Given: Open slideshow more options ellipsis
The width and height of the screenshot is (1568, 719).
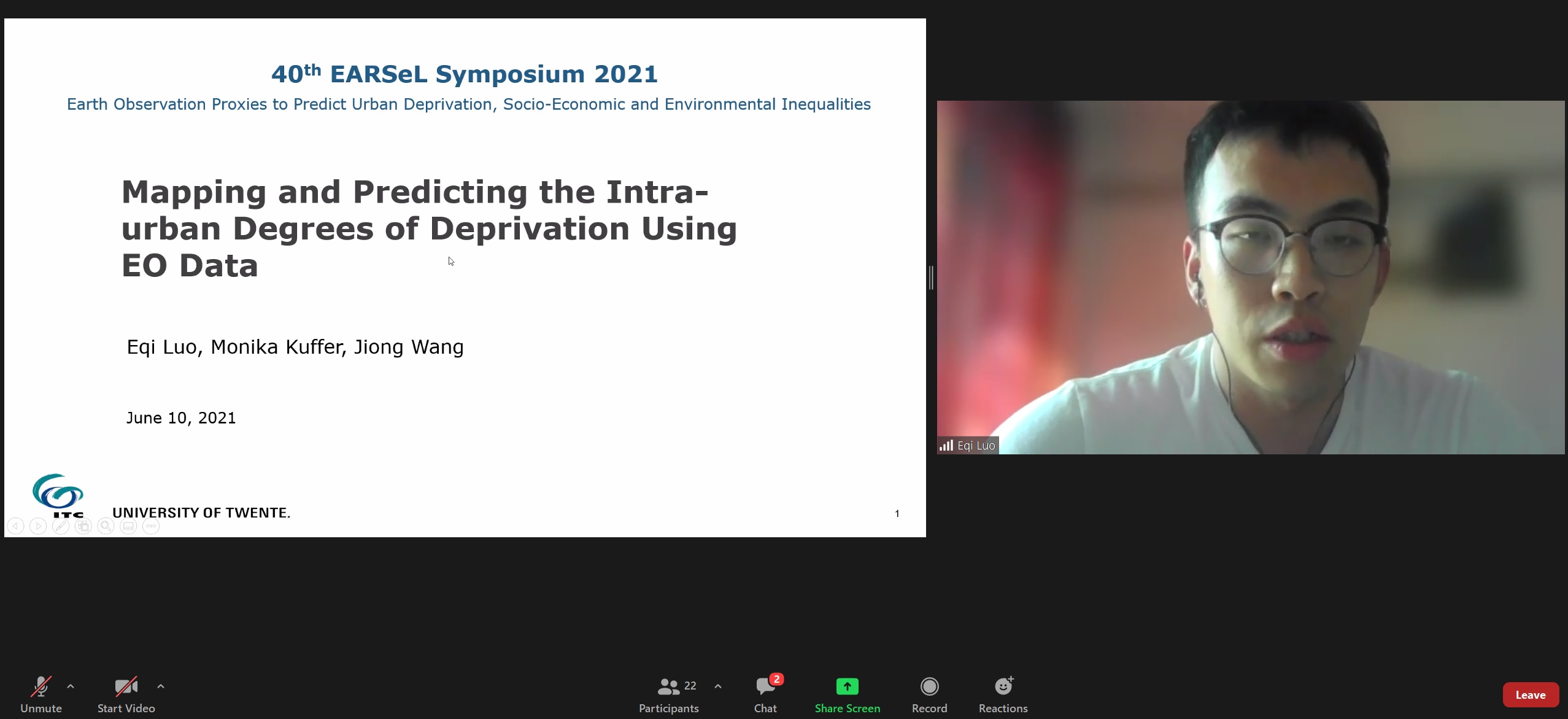Looking at the screenshot, I should tap(151, 526).
